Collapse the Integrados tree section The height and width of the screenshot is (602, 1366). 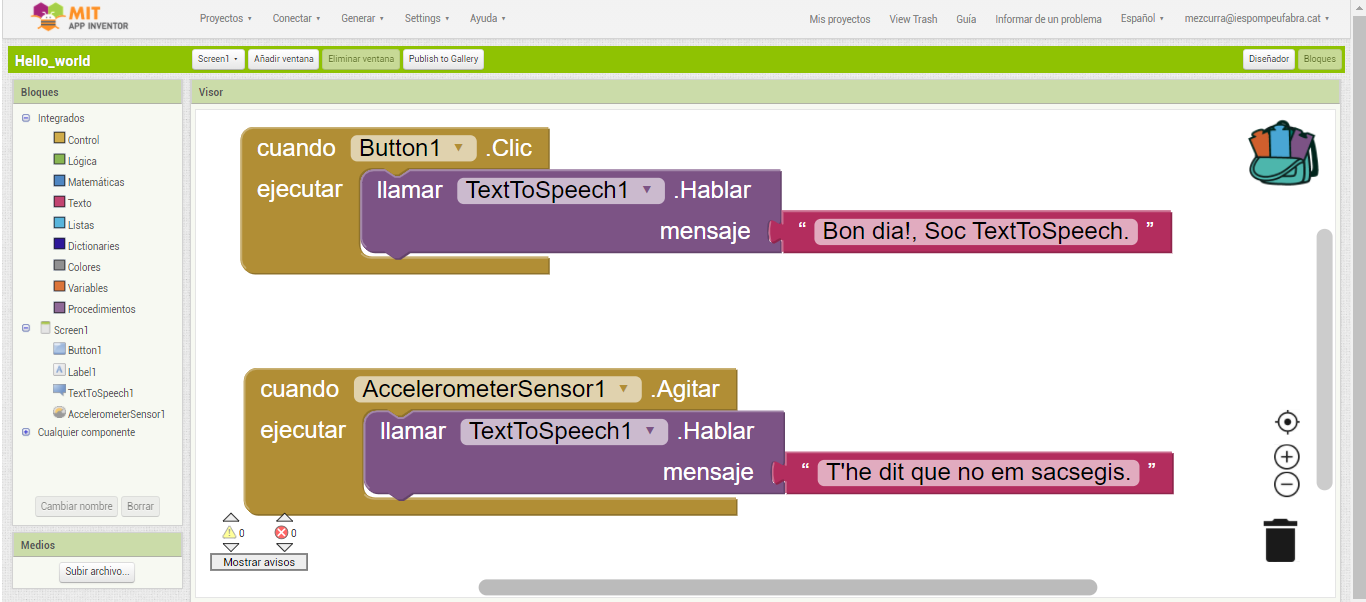[26, 118]
